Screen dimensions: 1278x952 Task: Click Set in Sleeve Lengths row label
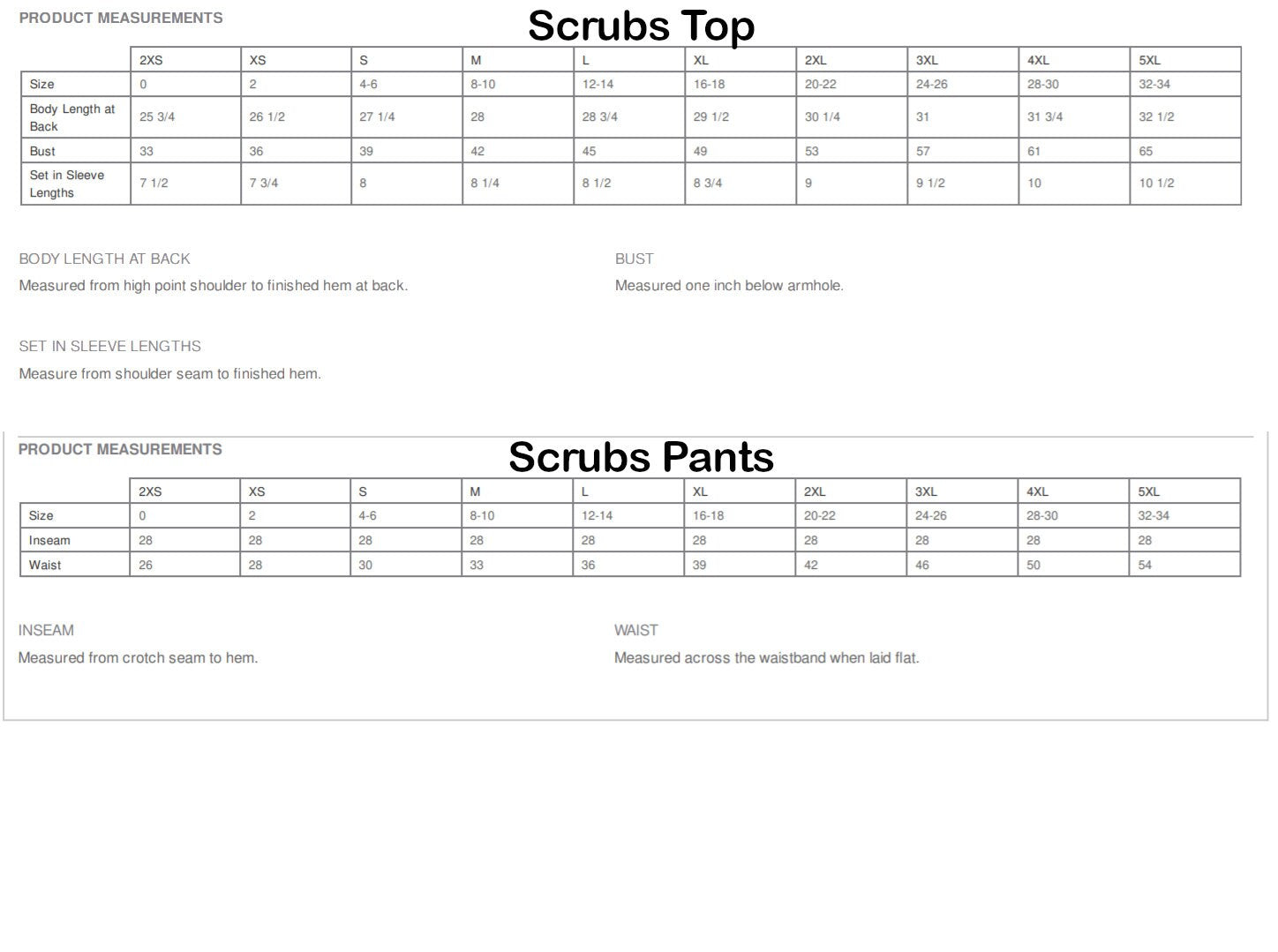click(x=67, y=184)
